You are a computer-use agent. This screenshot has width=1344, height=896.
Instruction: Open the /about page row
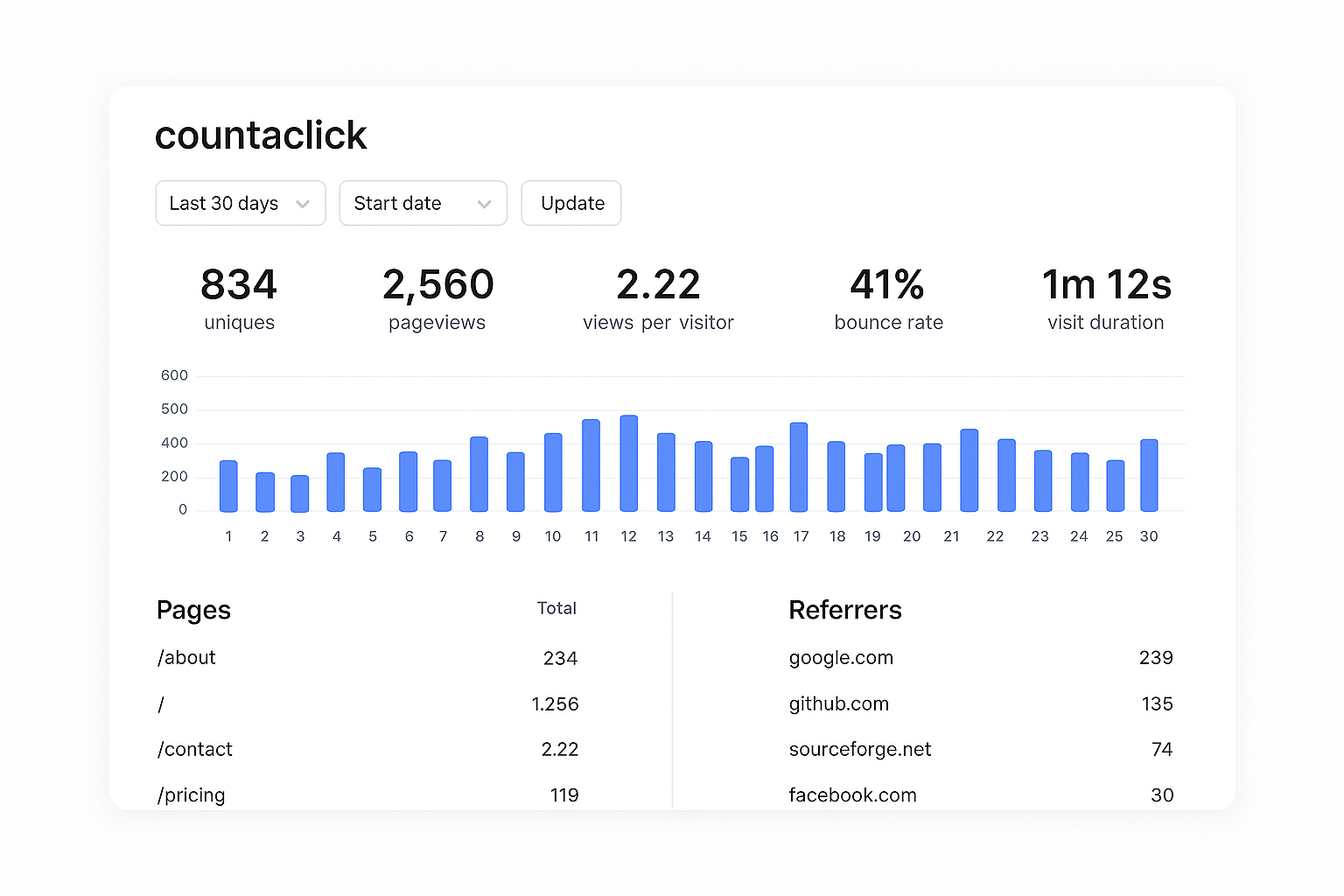(186, 658)
